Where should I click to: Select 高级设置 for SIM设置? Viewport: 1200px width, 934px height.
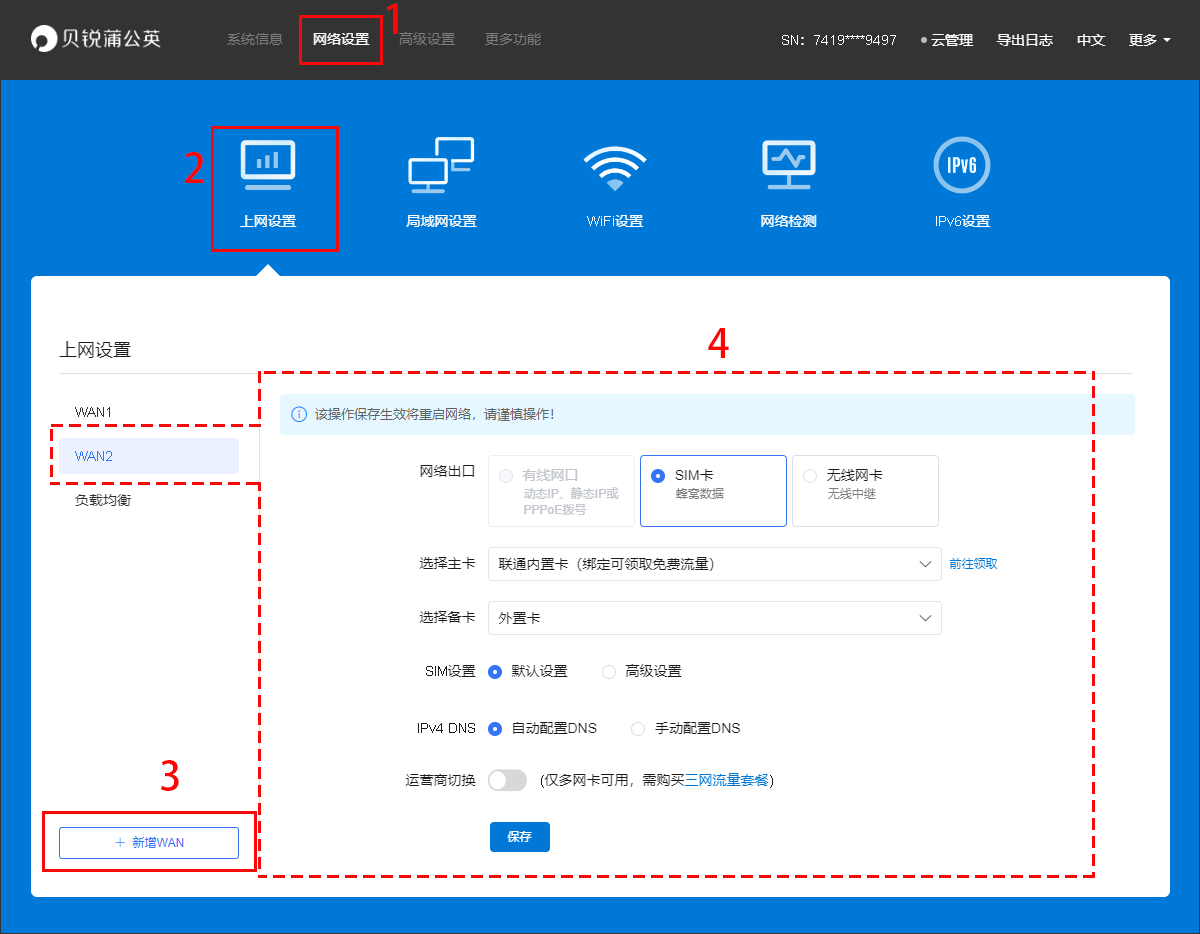point(609,672)
